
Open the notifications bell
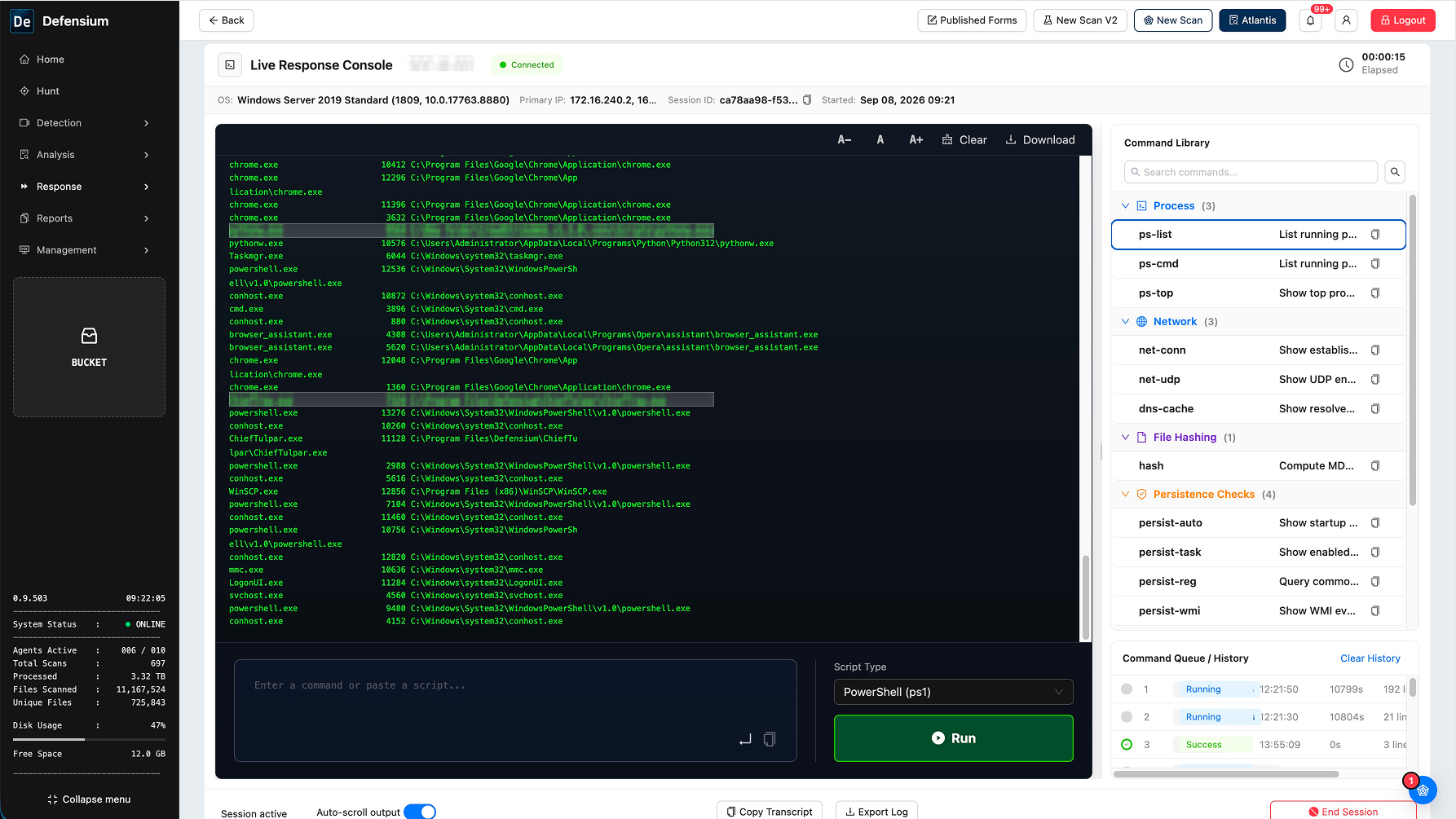(1310, 20)
